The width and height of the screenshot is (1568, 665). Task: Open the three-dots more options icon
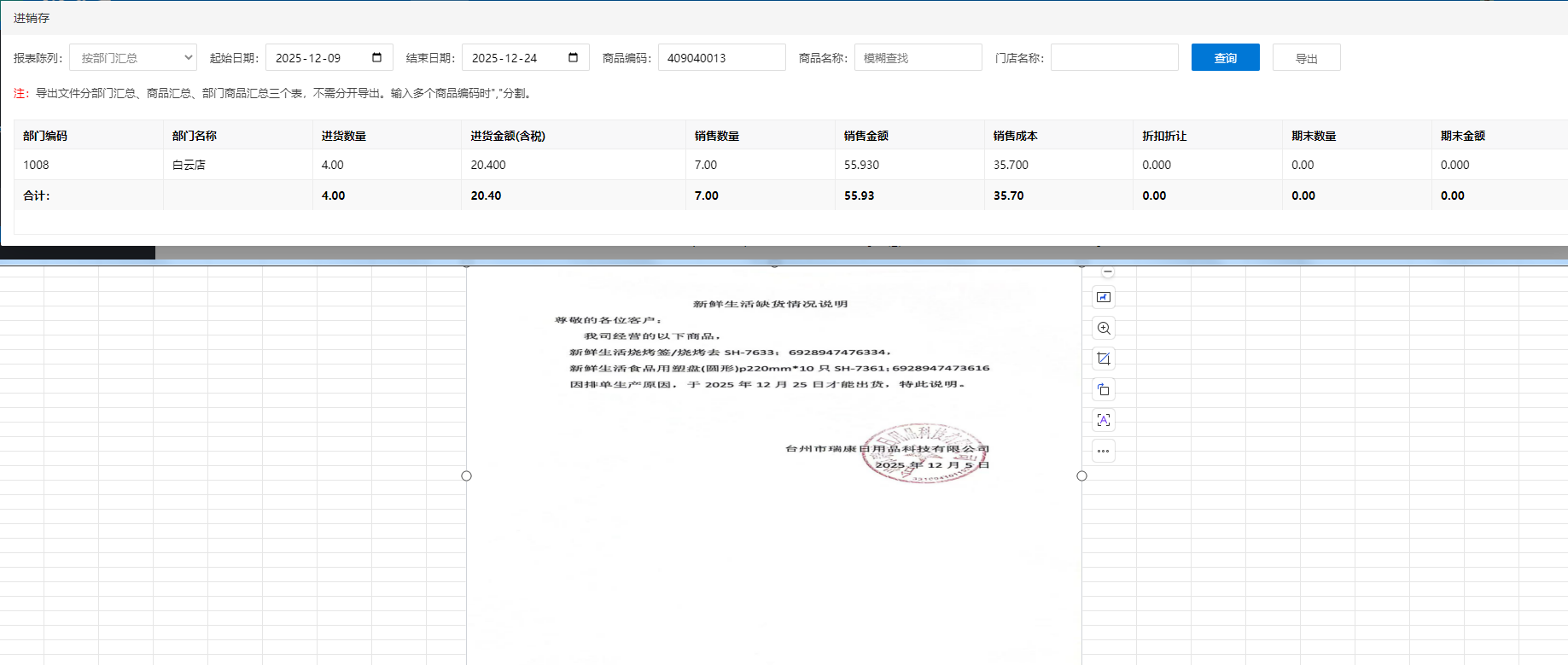1104,451
